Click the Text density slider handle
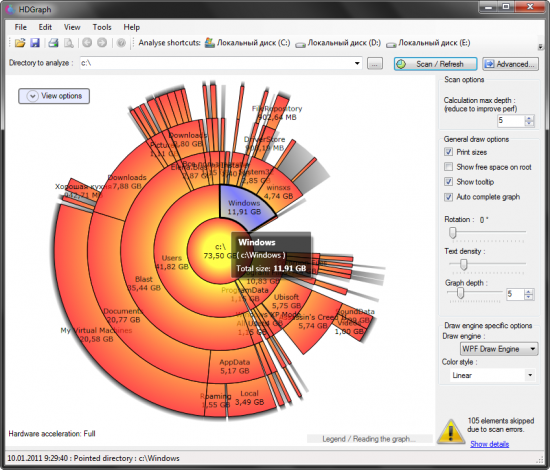This screenshot has width=550, height=470. (x=464, y=264)
